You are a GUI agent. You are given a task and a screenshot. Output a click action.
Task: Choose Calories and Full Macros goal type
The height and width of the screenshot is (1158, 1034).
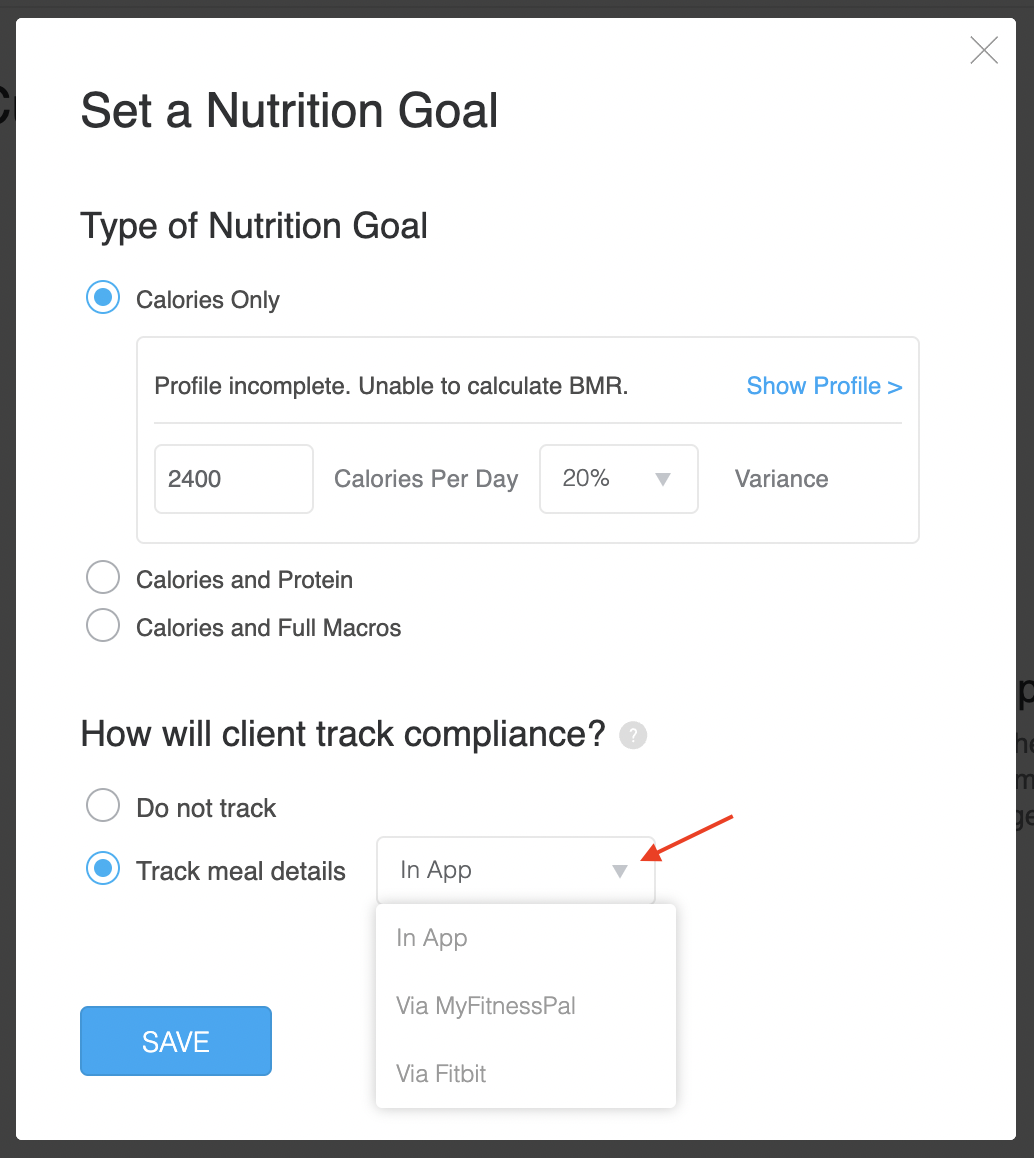103,626
